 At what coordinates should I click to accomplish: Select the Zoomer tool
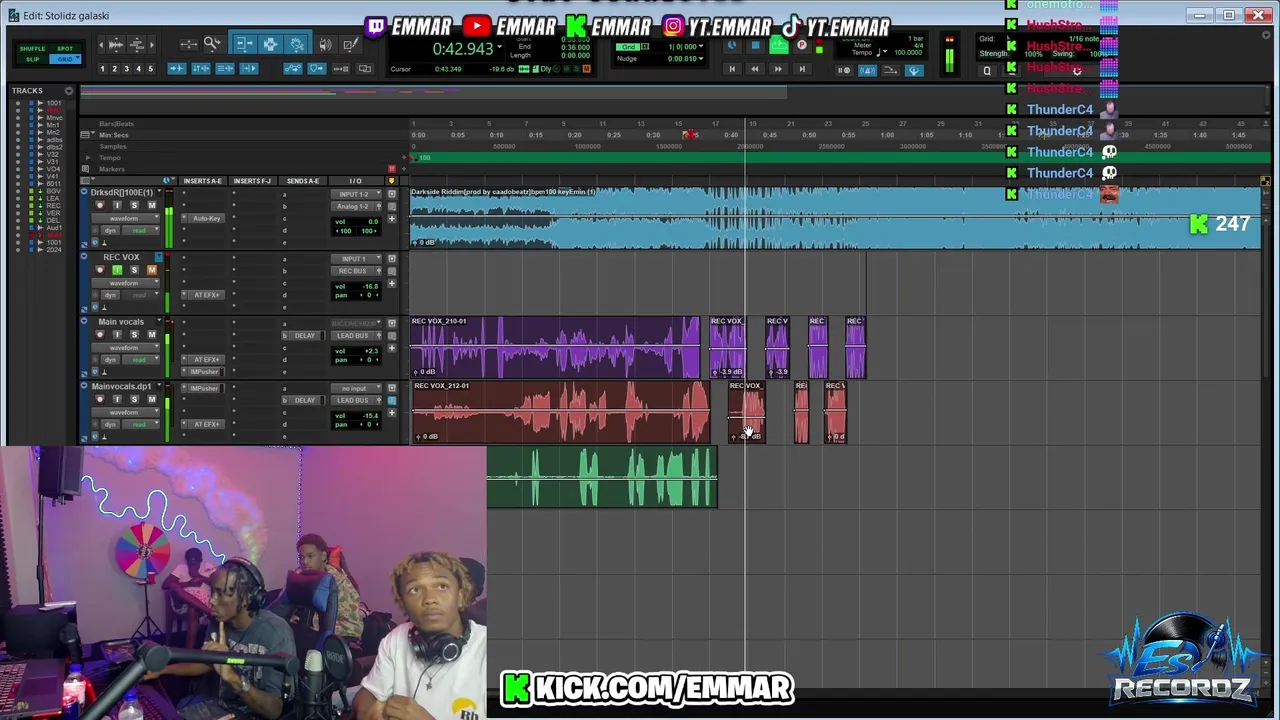coord(212,44)
